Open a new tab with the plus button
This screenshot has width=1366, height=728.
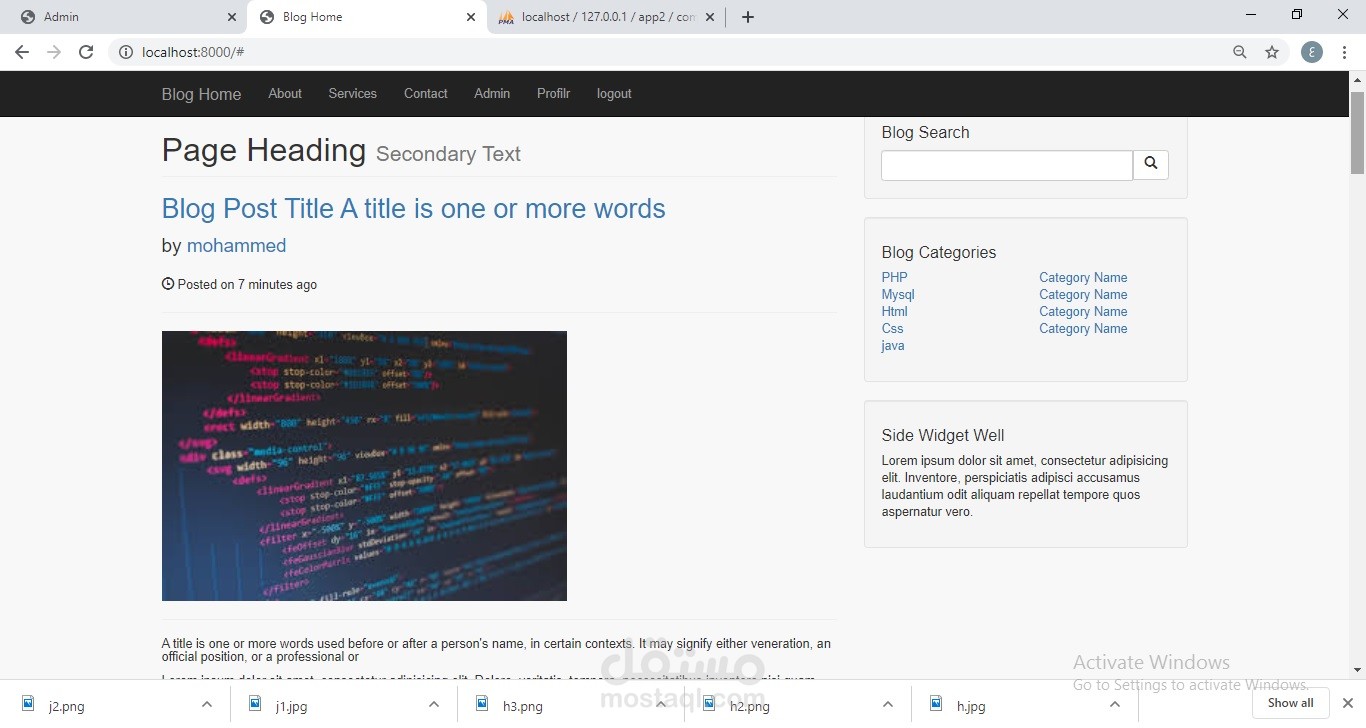point(748,17)
